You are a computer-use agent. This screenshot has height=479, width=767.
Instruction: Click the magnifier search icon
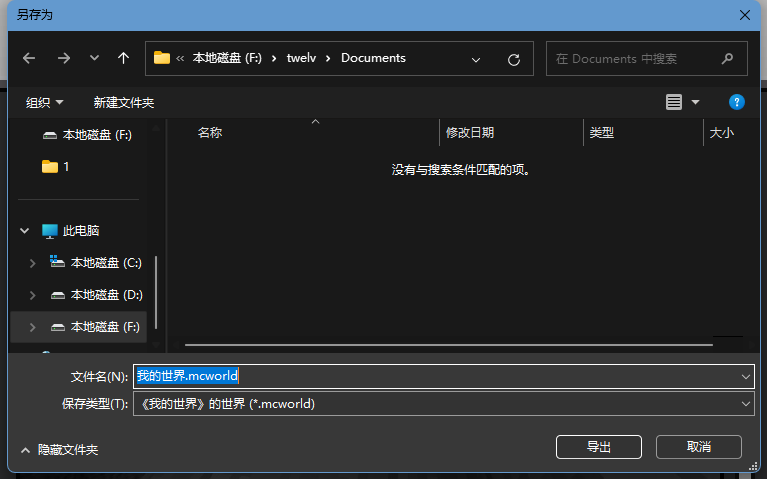point(727,59)
